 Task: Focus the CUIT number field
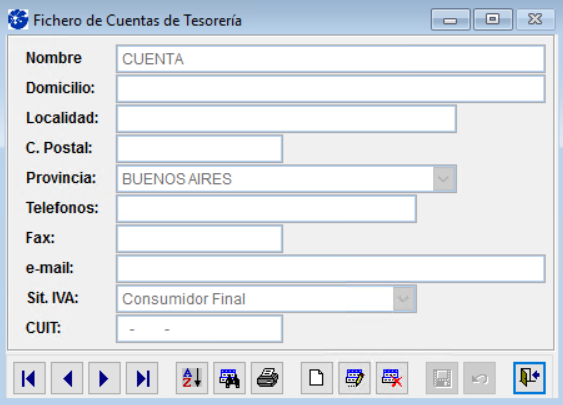coord(200,329)
